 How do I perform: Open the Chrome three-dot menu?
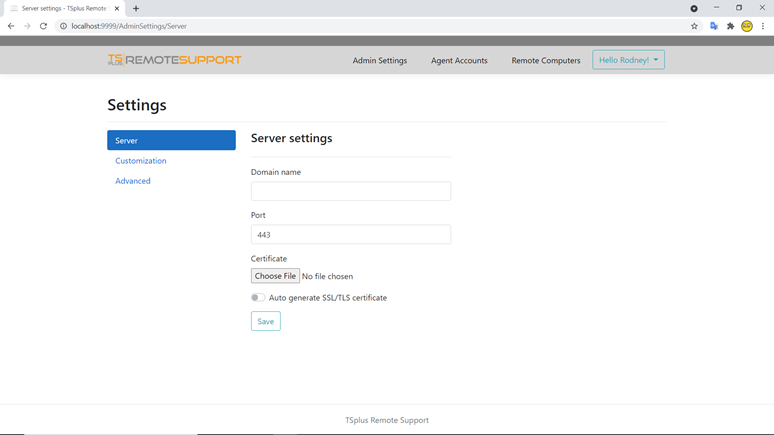[x=763, y=26]
